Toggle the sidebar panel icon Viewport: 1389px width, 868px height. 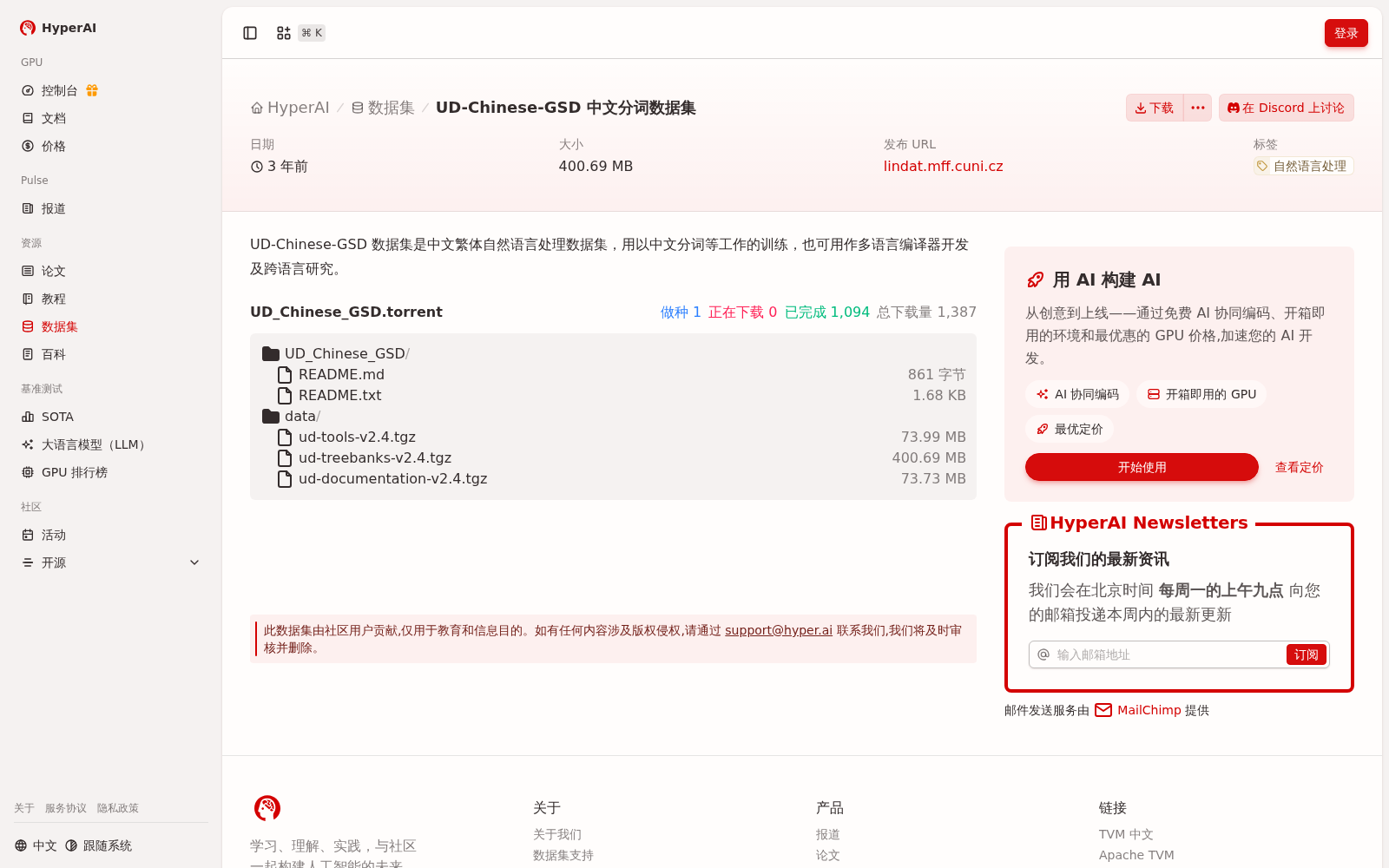click(250, 33)
